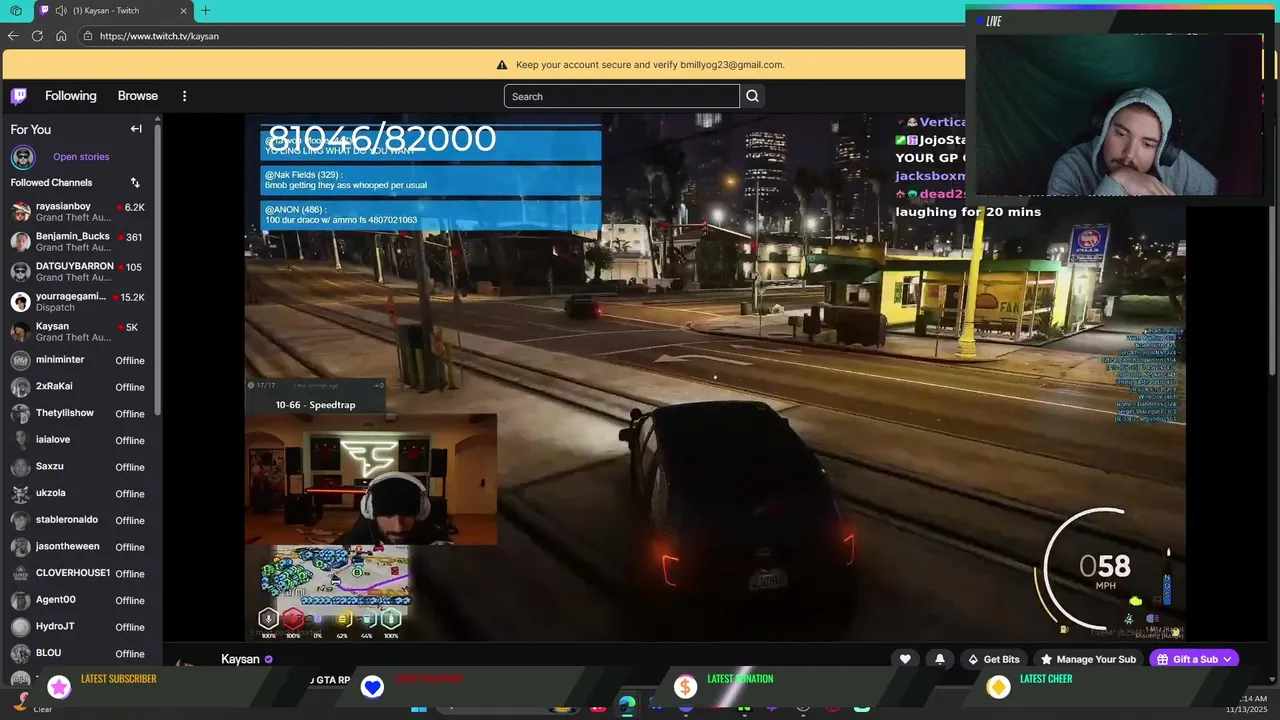This screenshot has height=720, width=1280.
Task: Click Manage Your Sub button
Action: coord(1088,659)
